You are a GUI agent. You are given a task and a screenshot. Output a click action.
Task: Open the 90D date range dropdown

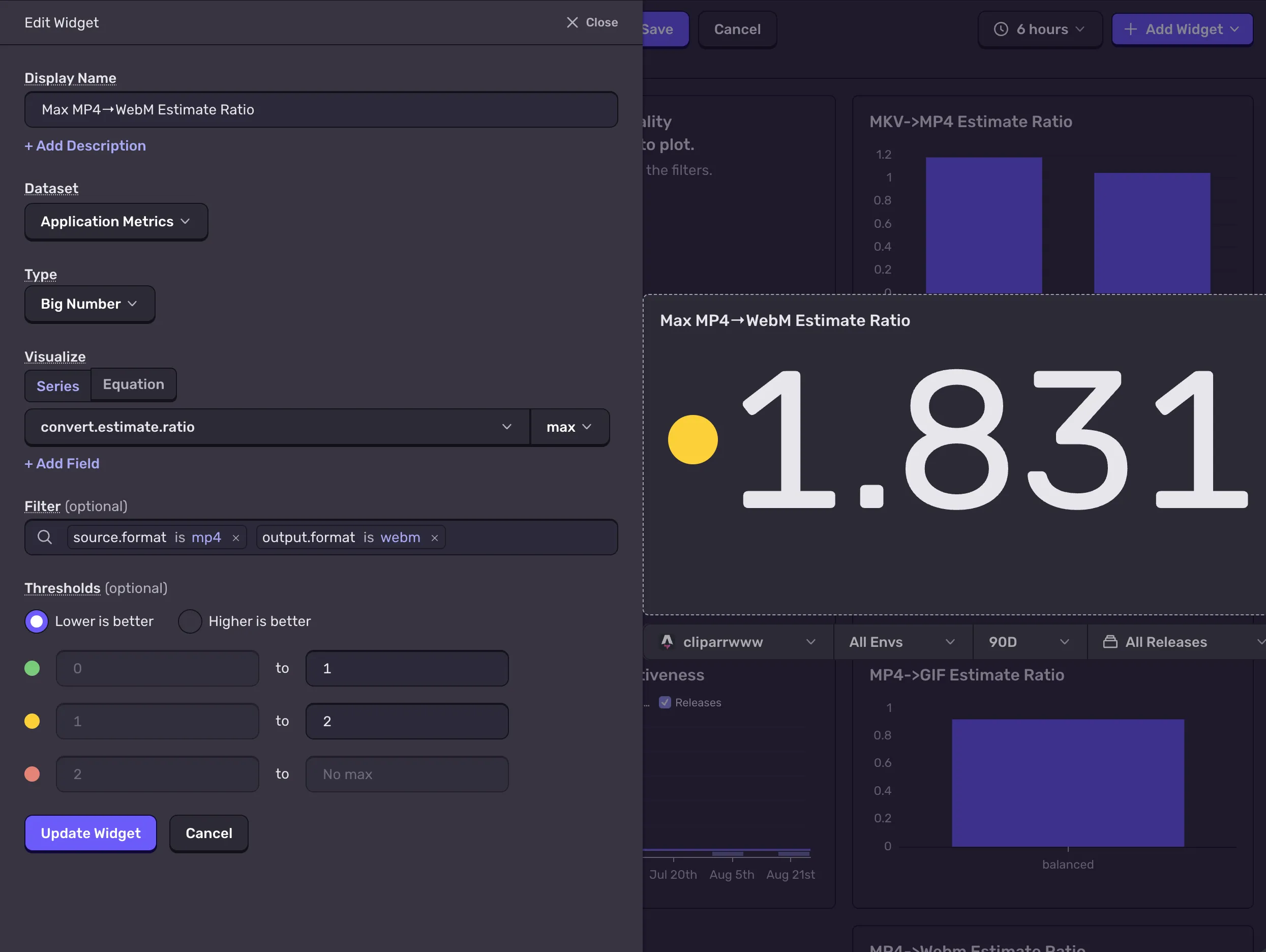(1030, 642)
